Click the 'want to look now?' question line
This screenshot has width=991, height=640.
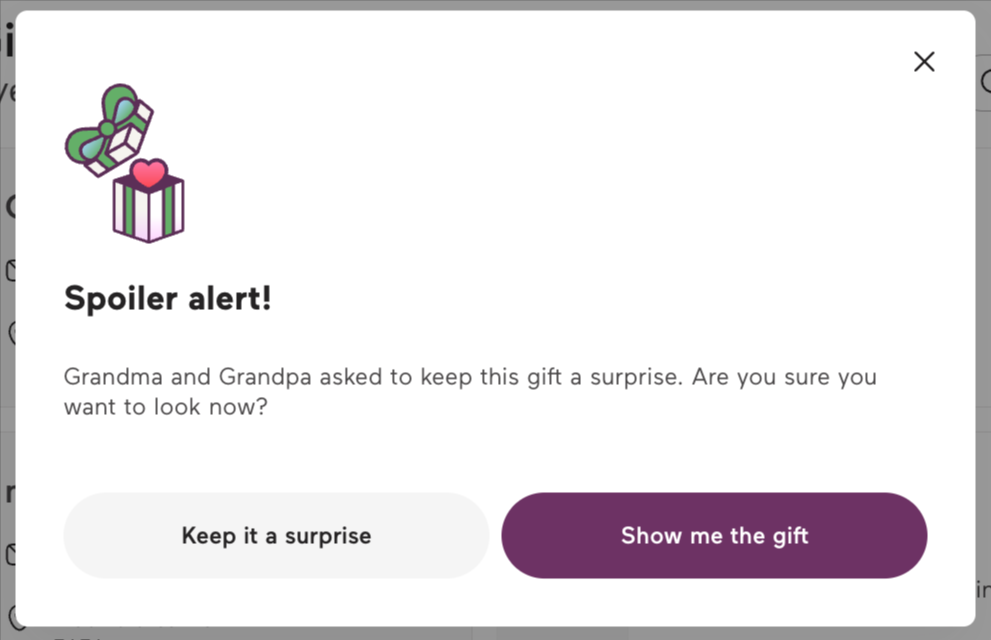click(166, 407)
